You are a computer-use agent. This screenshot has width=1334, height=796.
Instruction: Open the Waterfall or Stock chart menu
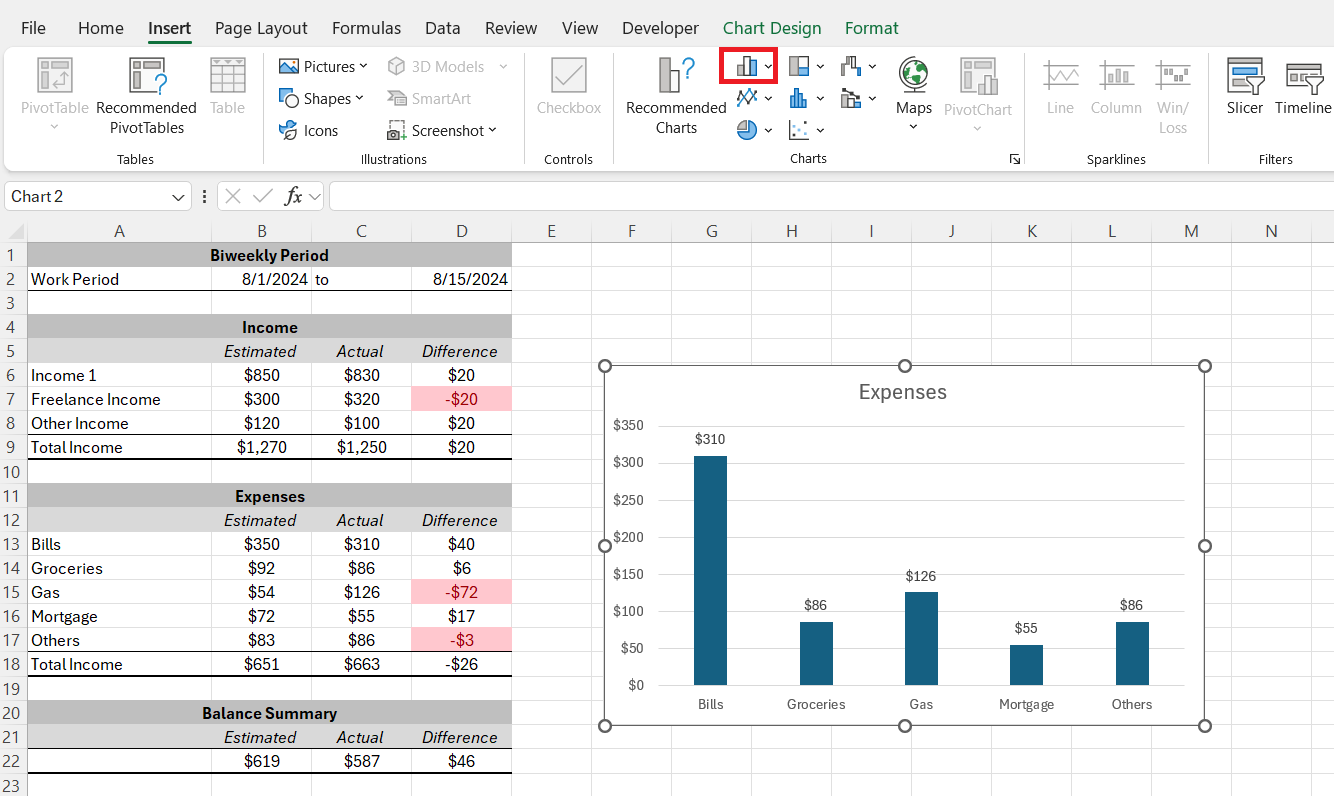pos(859,66)
